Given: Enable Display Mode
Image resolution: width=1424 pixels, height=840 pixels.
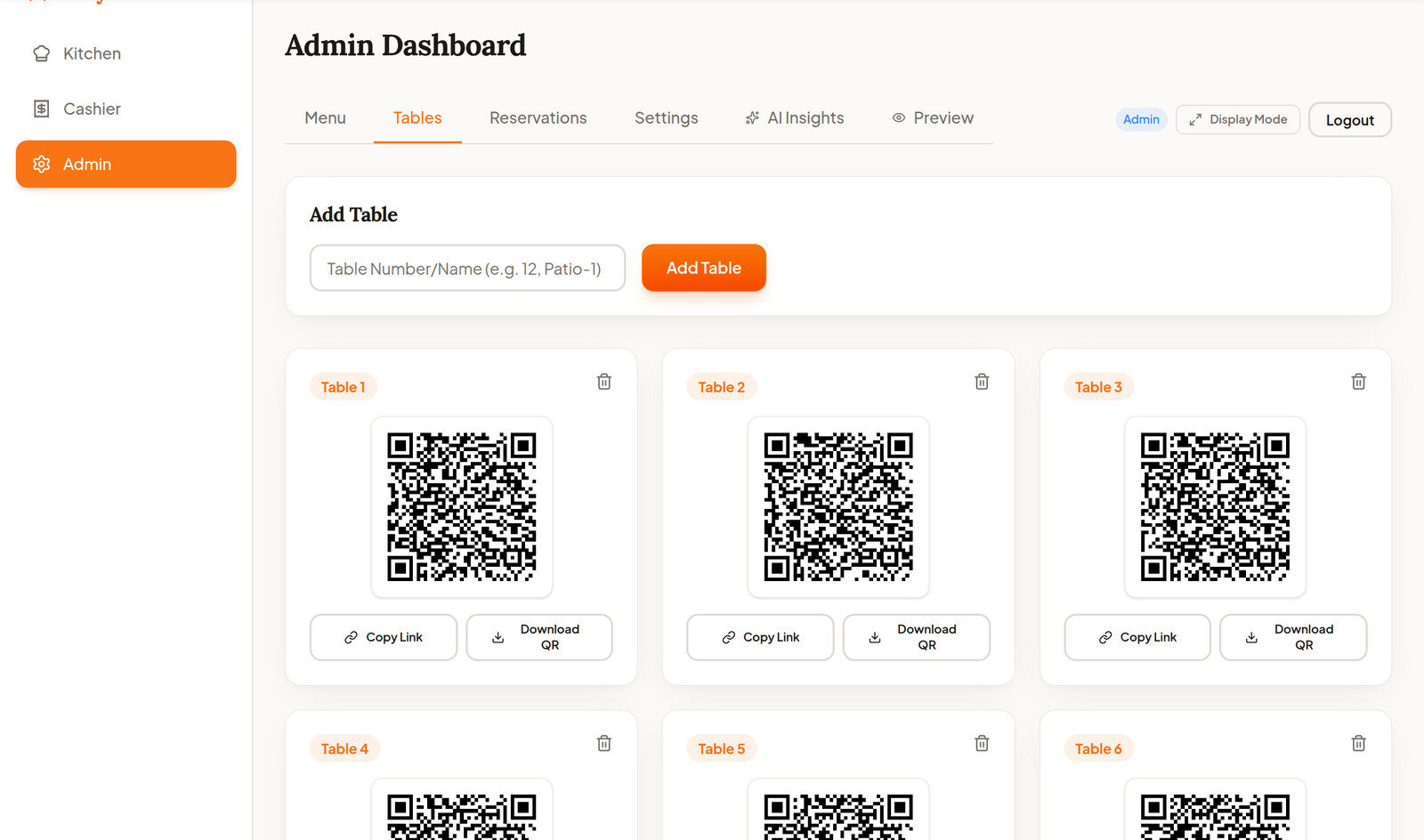Looking at the screenshot, I should coord(1238,119).
